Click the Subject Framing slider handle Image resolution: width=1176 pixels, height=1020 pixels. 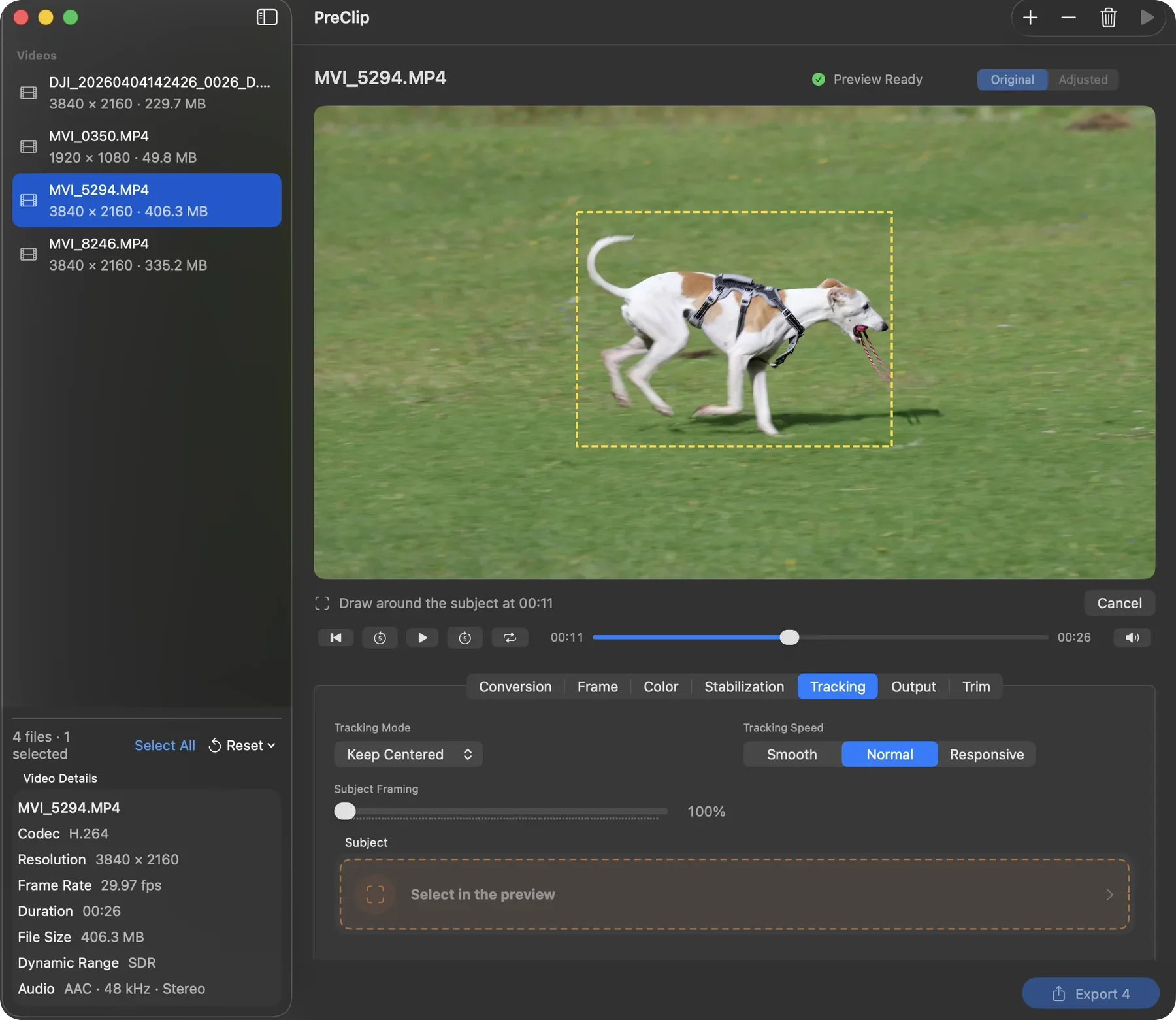(345, 812)
